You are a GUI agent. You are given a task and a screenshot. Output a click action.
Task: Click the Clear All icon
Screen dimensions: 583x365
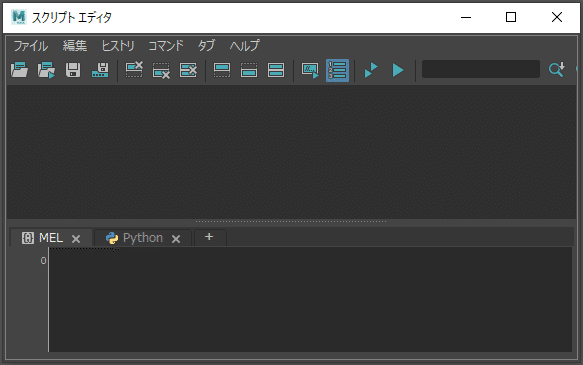(188, 70)
